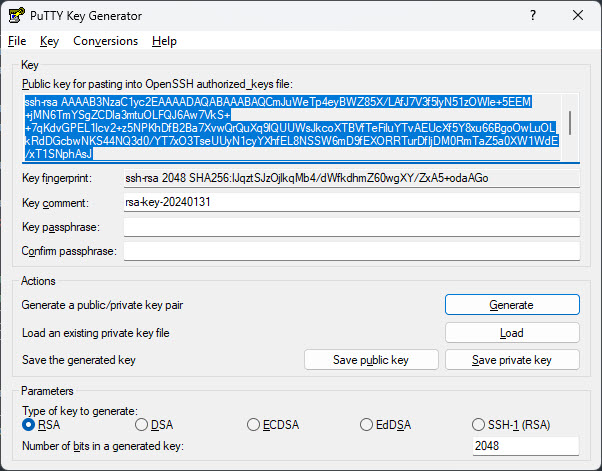Image resolution: width=602 pixels, height=471 pixels.
Task: Click 'Type of key to generate:' label
Action: coord(80,411)
